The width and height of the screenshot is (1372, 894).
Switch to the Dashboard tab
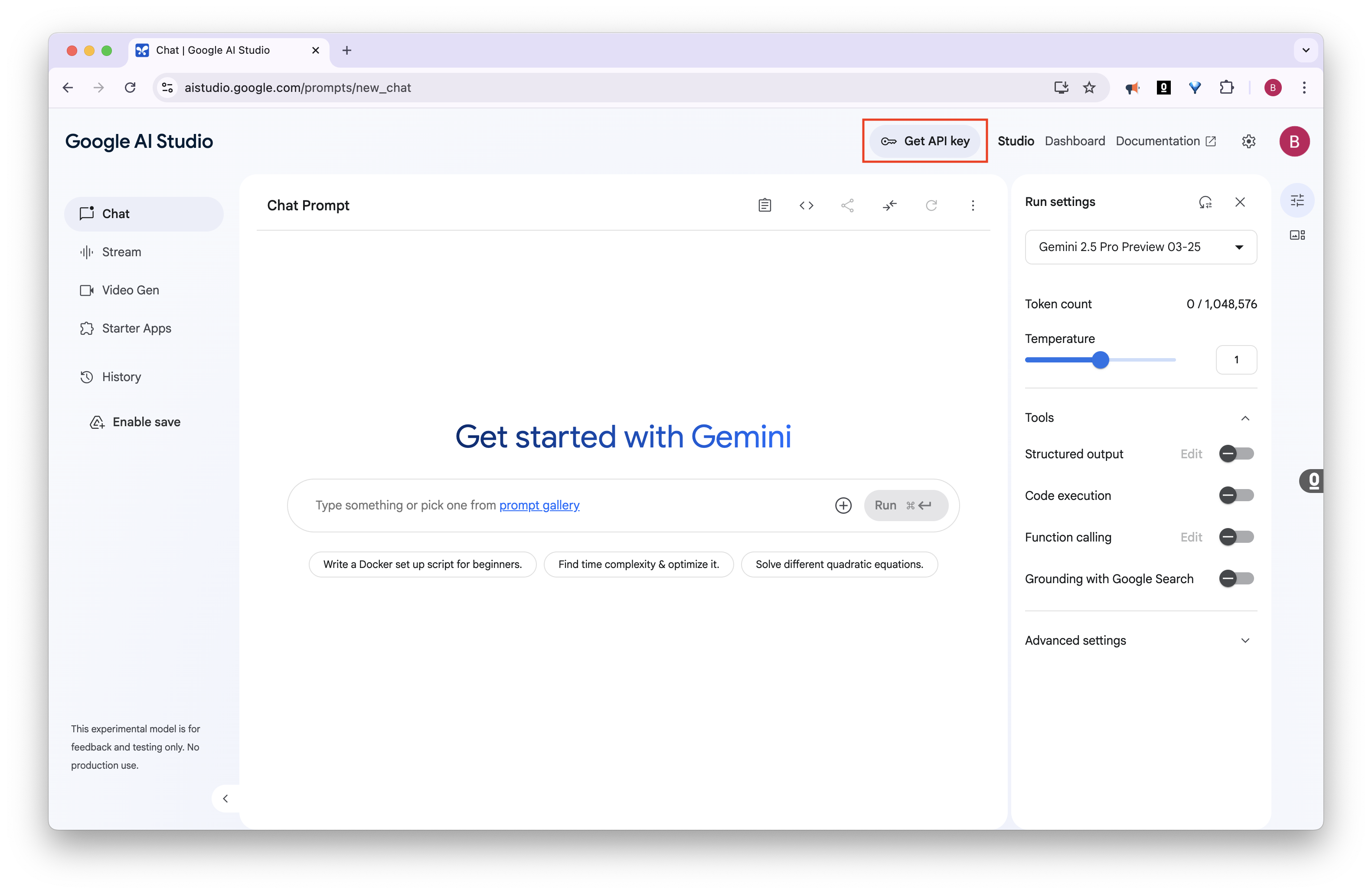1074,141
